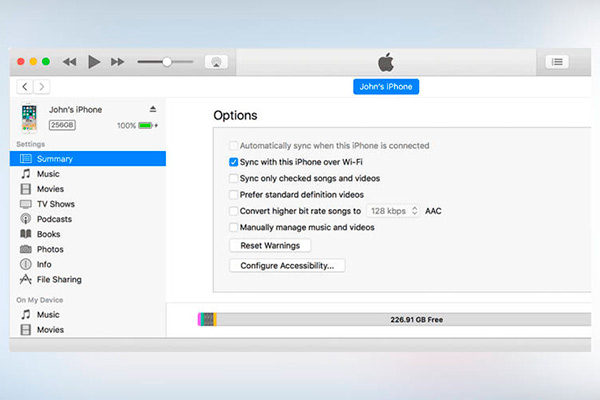Open Summary in the Settings sidebar
The height and width of the screenshot is (400, 600).
tap(88, 158)
